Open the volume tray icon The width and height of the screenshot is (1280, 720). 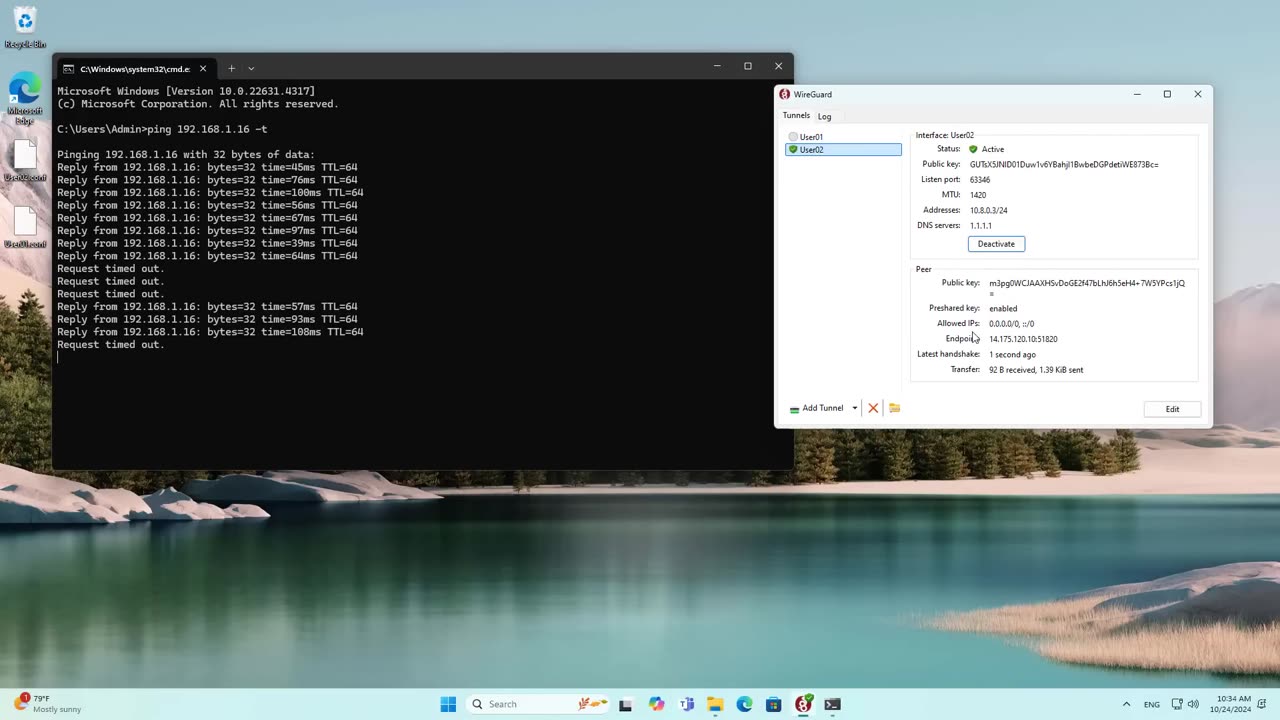pyautogui.click(x=1193, y=704)
